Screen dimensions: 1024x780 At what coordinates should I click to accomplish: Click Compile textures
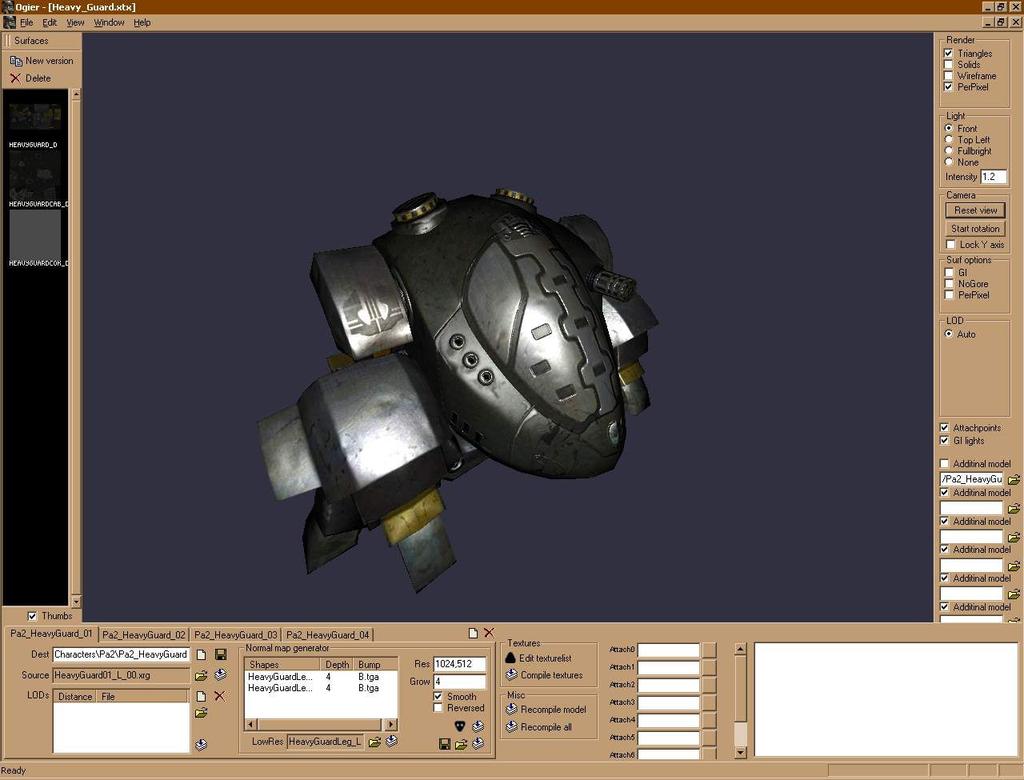[x=545, y=675]
